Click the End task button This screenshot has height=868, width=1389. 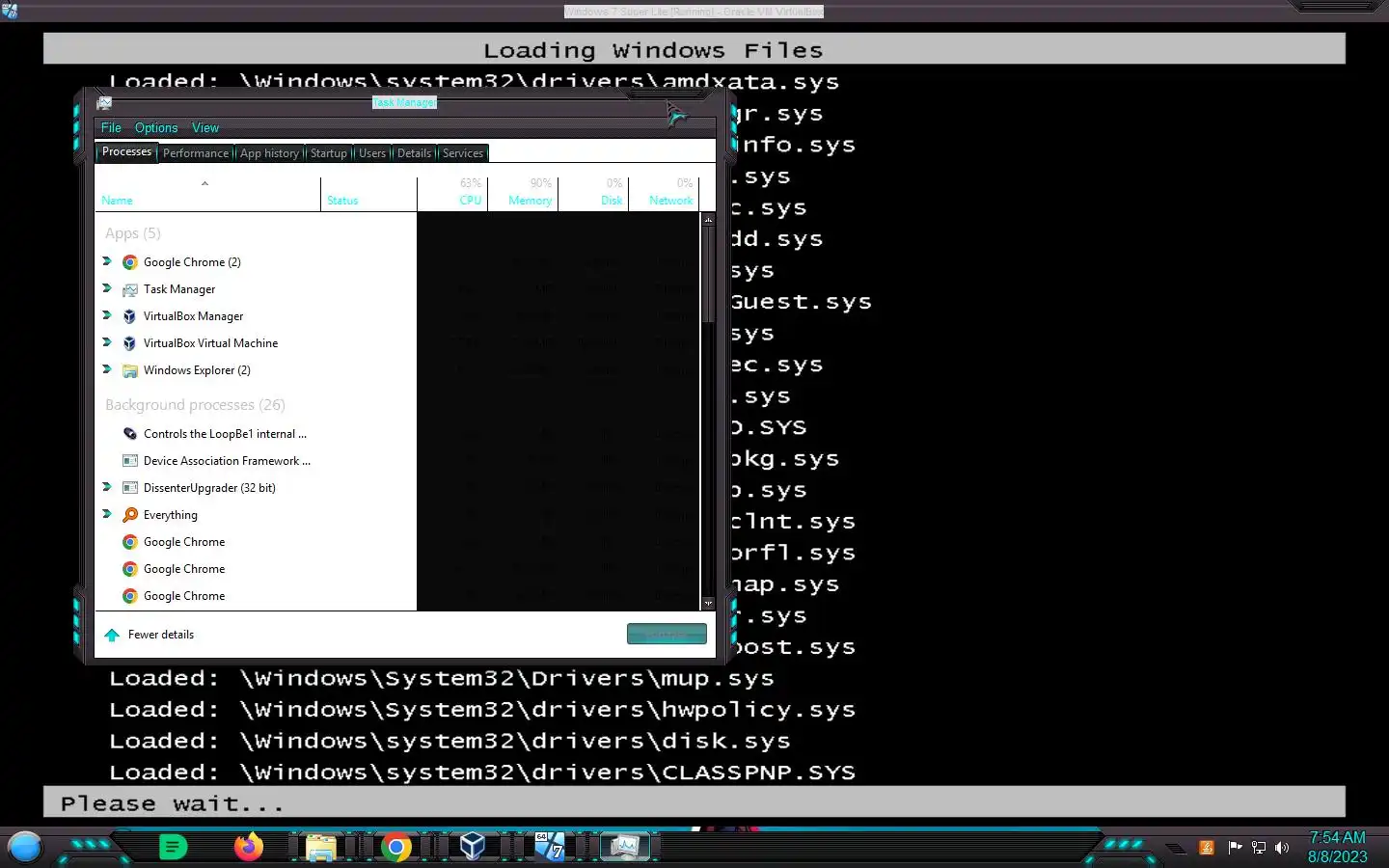point(667,634)
